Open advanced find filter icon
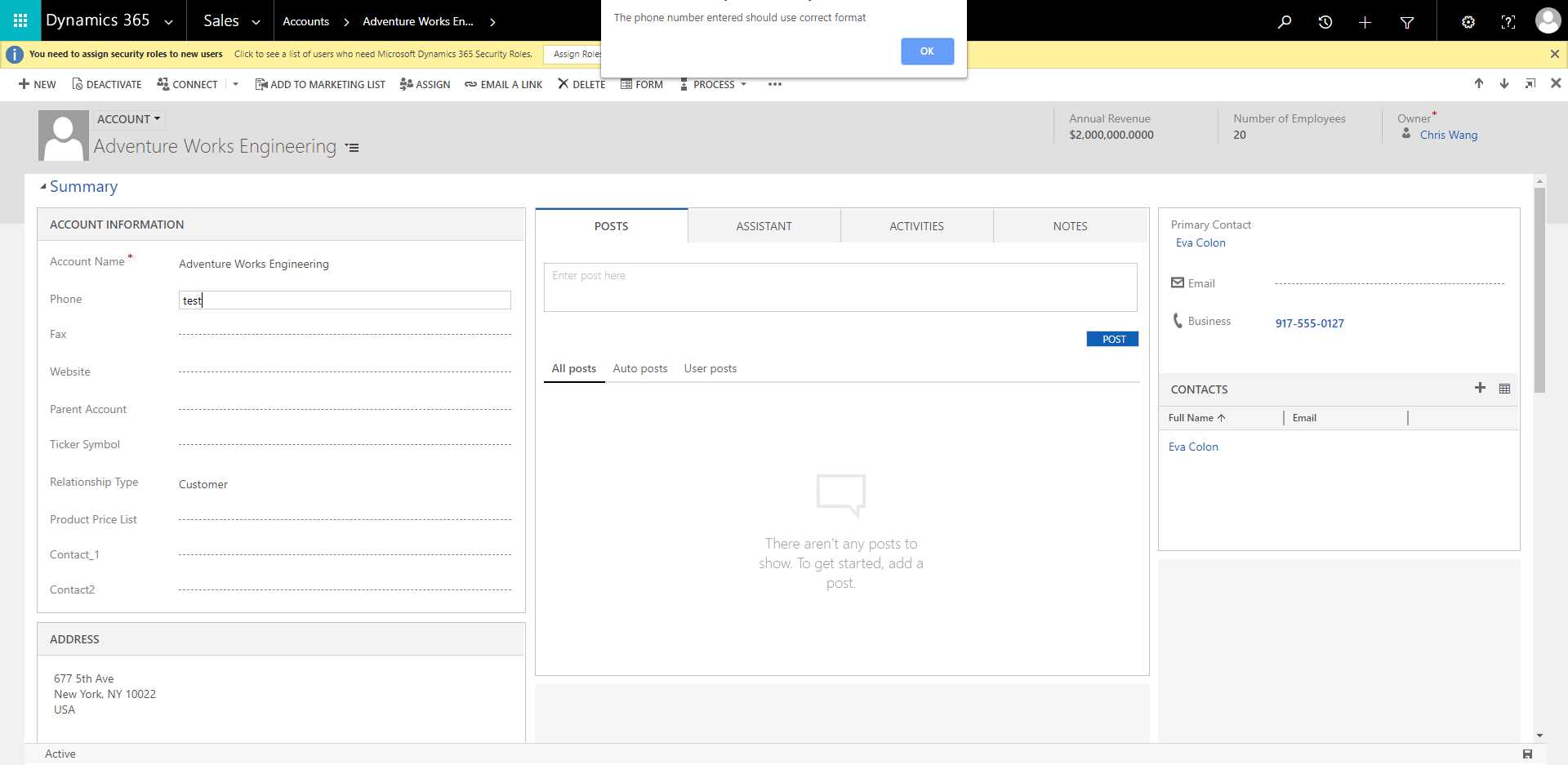The height and width of the screenshot is (765, 1568). pos(1406,22)
